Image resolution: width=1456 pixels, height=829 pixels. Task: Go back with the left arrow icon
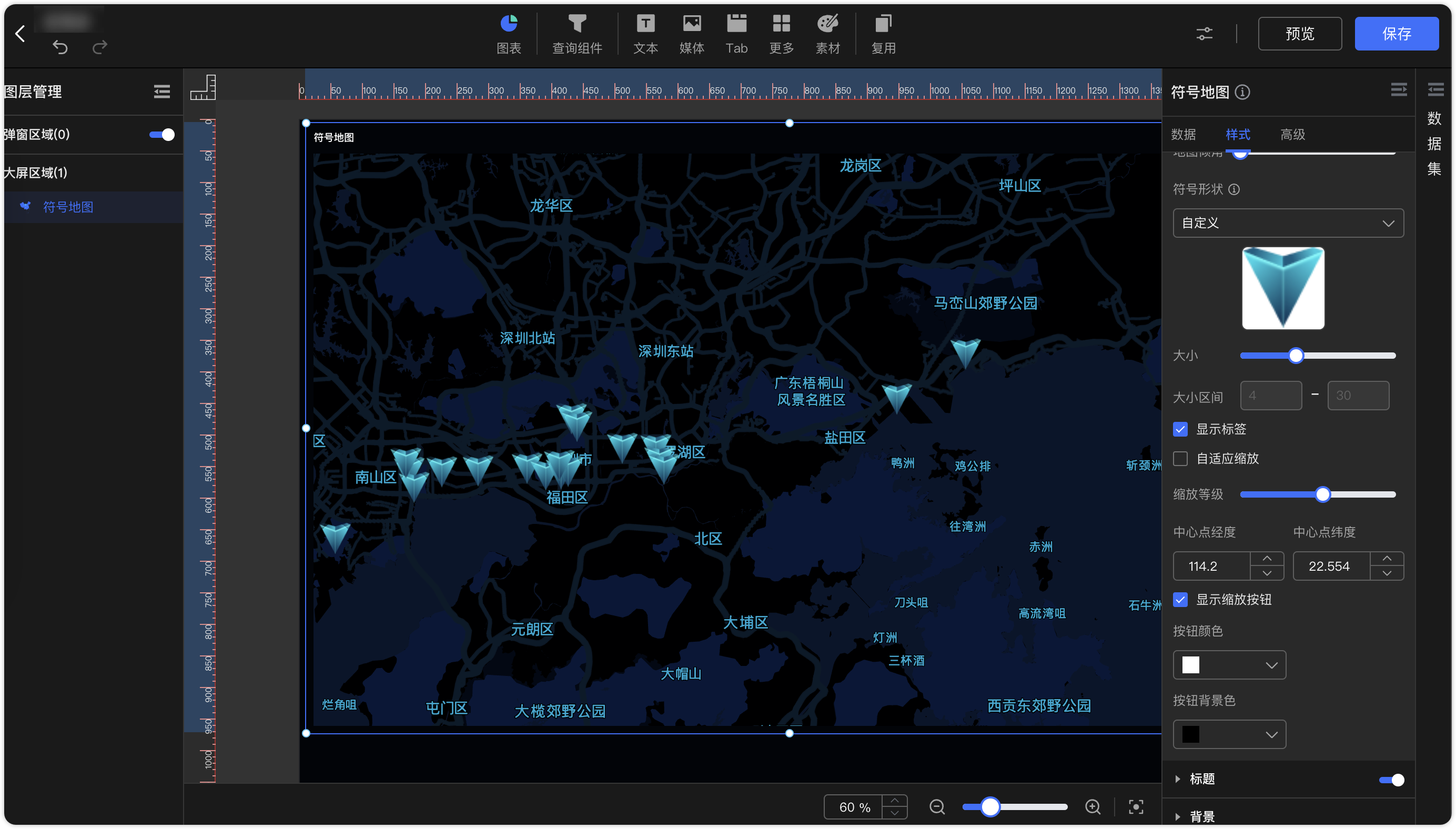click(x=21, y=34)
